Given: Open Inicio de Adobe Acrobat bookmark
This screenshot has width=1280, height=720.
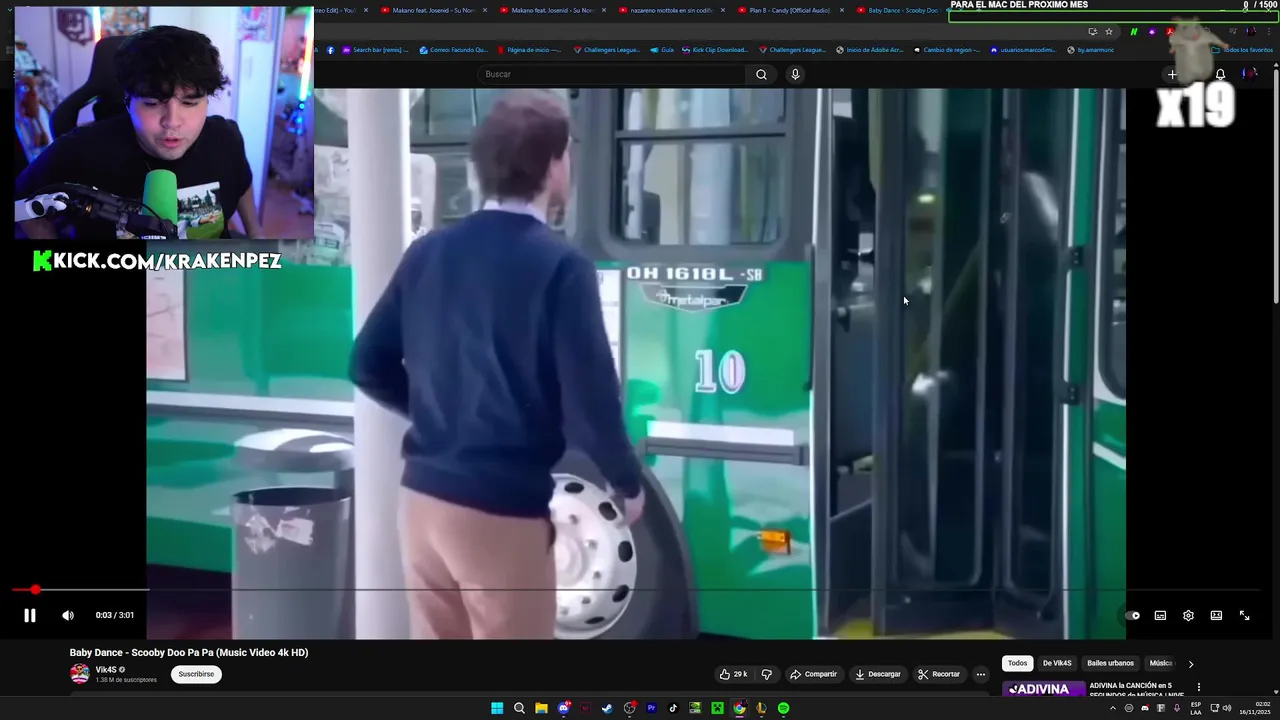Looking at the screenshot, I should pyautogui.click(x=870, y=50).
